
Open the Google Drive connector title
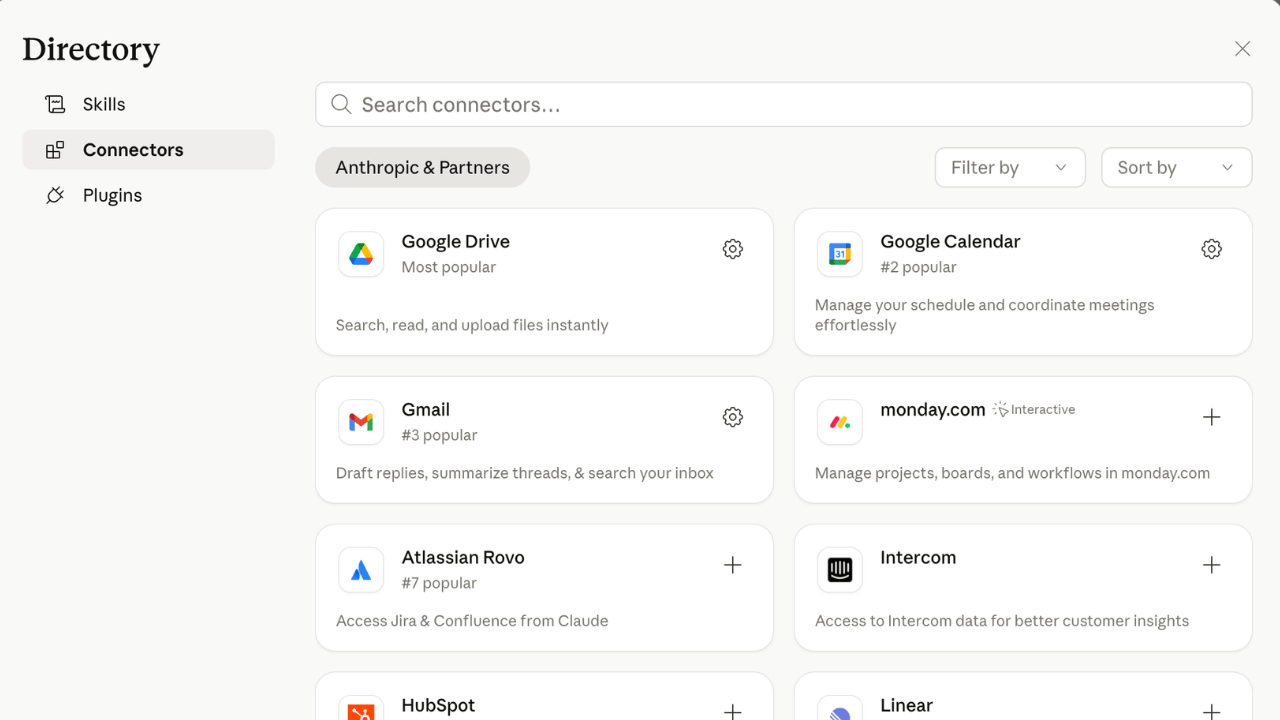(x=456, y=241)
